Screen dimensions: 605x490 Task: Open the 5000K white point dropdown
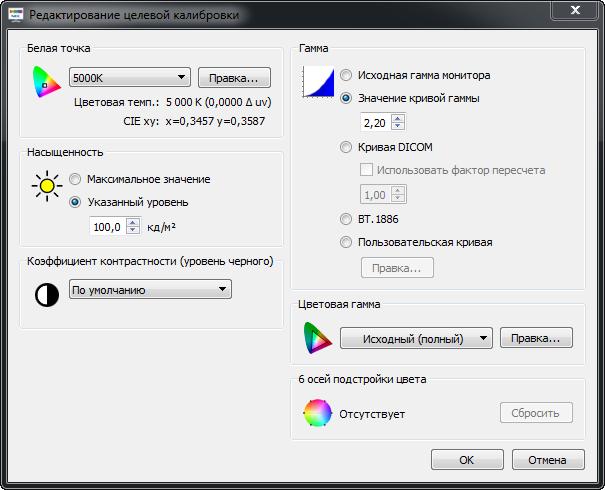click(x=130, y=77)
